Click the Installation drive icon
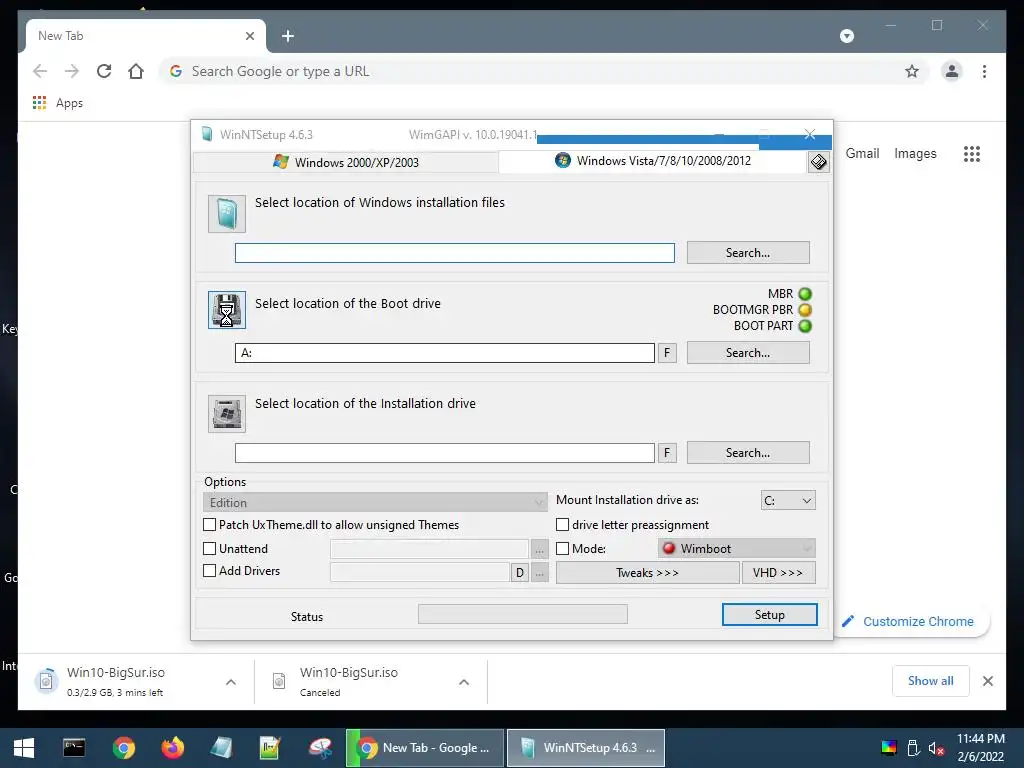 click(227, 413)
